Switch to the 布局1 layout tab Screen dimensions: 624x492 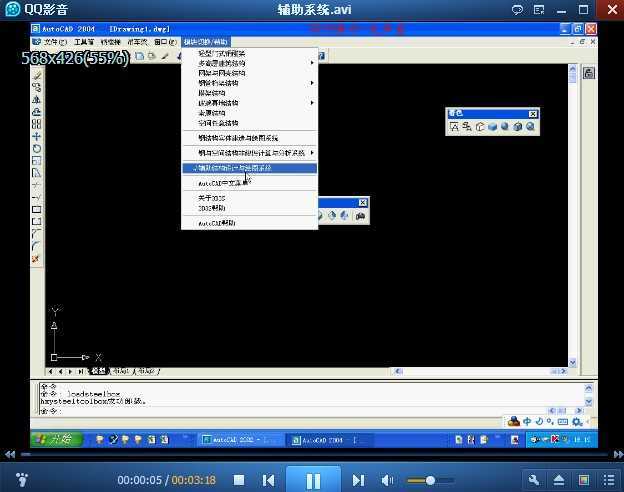pyautogui.click(x=121, y=371)
